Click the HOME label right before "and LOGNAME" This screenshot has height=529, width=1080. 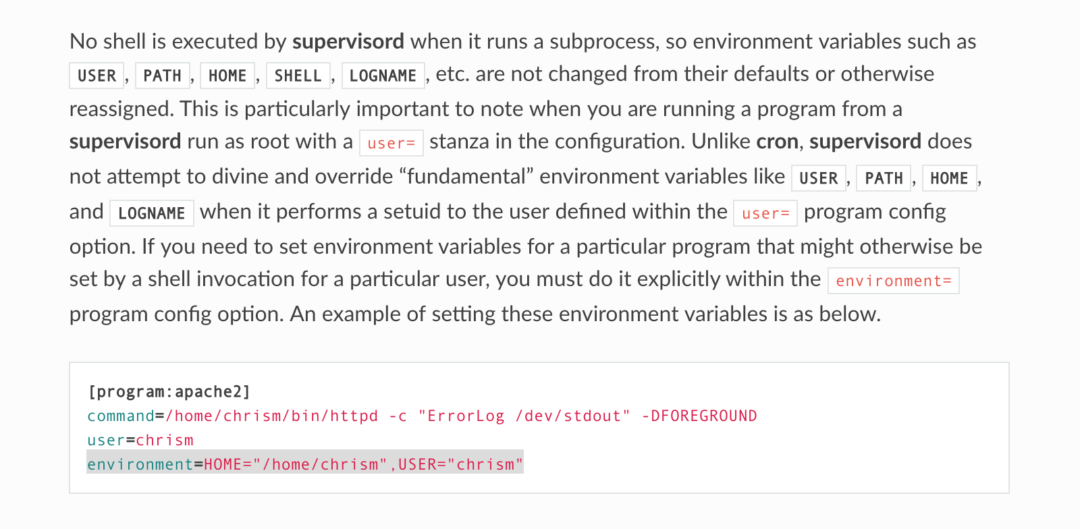tap(949, 178)
